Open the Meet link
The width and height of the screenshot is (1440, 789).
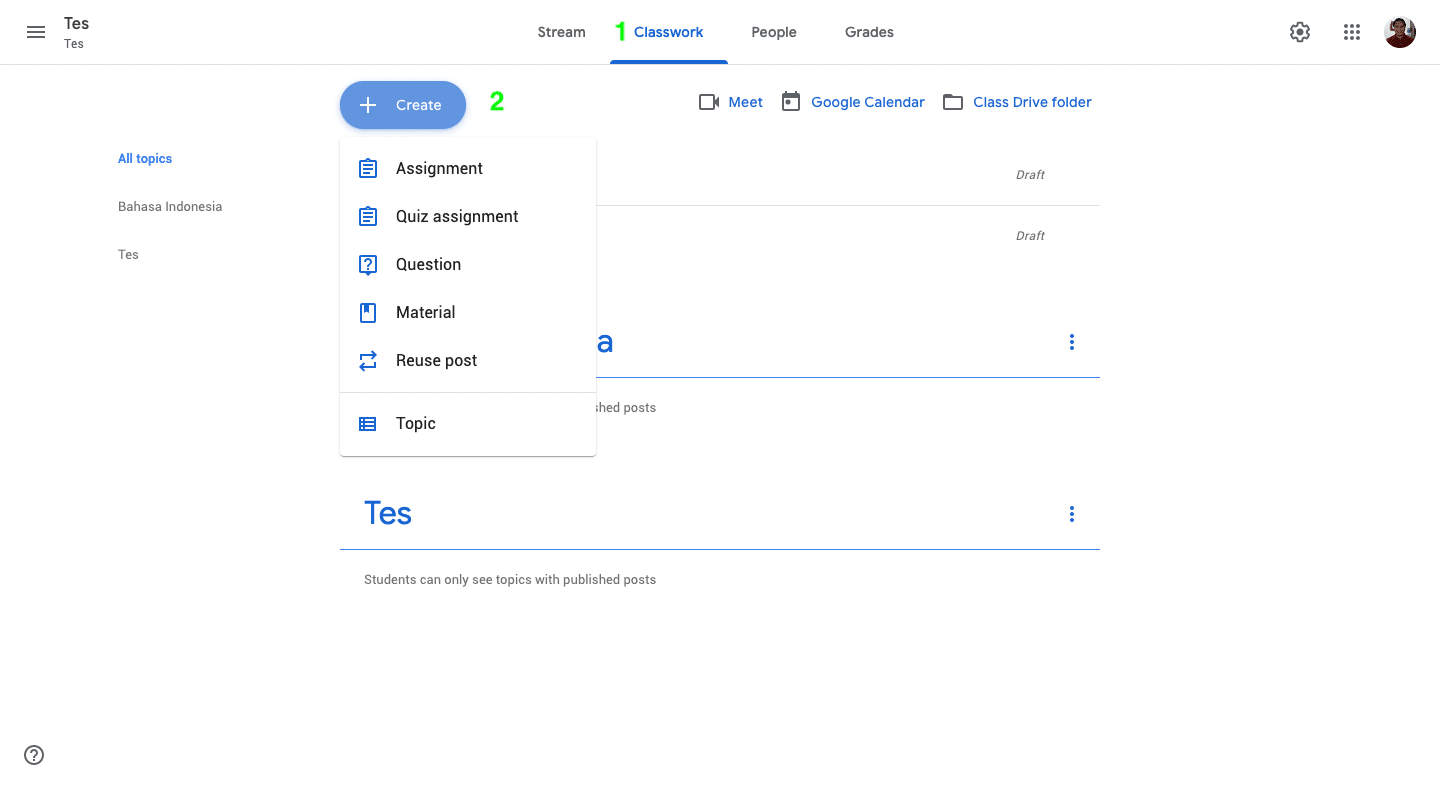point(745,102)
